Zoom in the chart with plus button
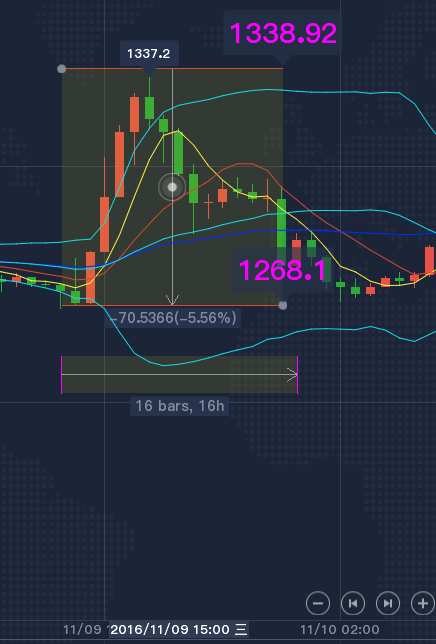The image size is (436, 644). coord(423,603)
